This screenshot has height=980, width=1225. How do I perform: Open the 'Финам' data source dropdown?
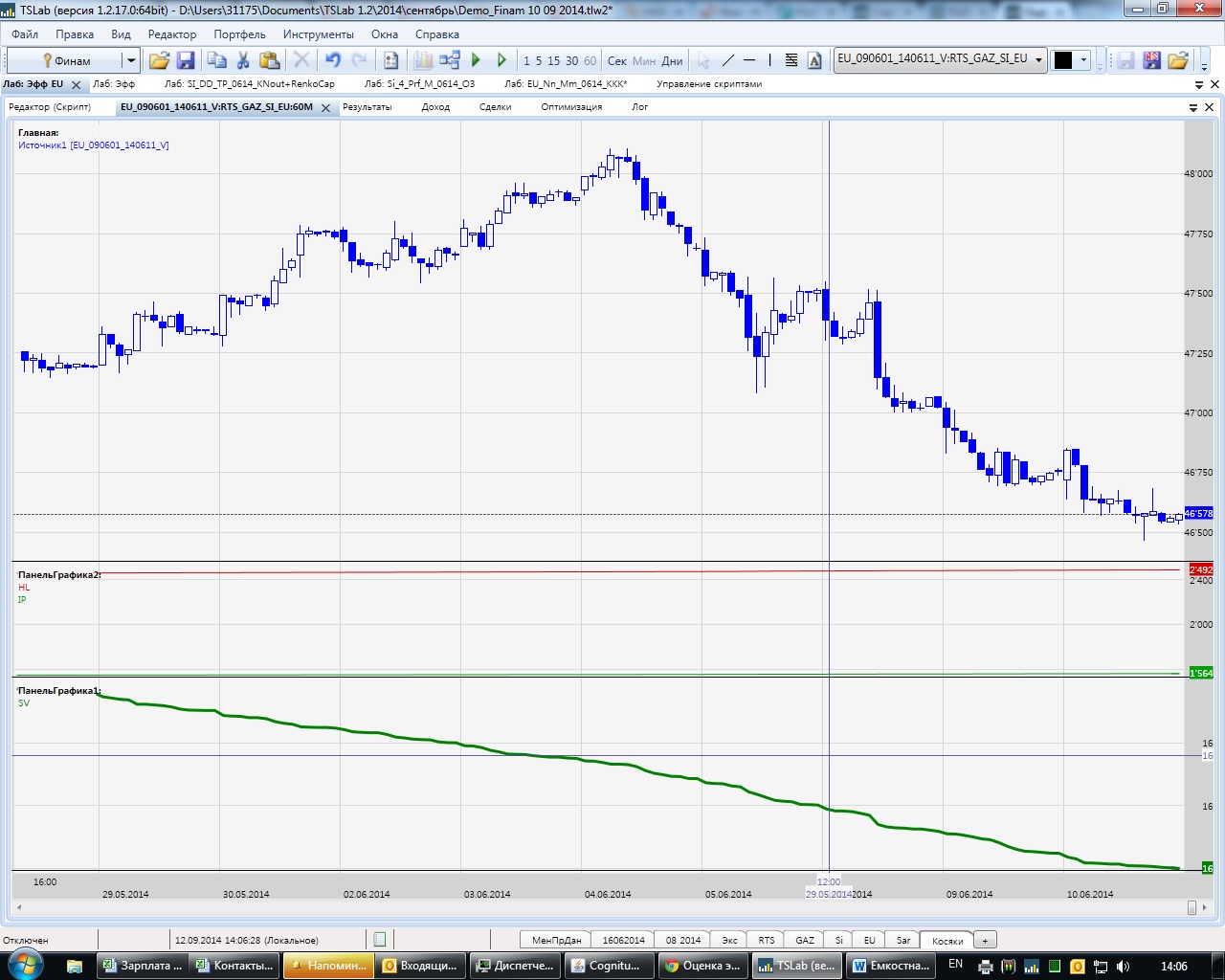point(131,60)
